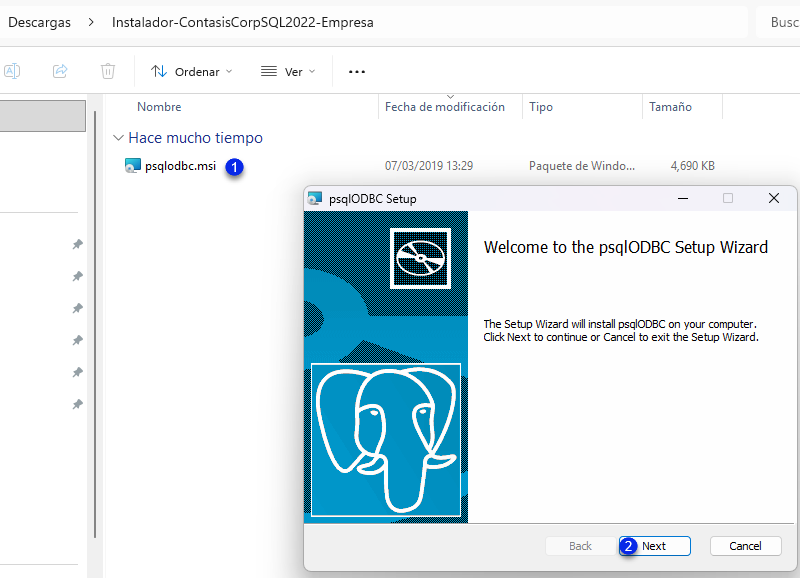Click the third pin icon in navigation pane
The image size is (800, 578).
[x=78, y=308]
